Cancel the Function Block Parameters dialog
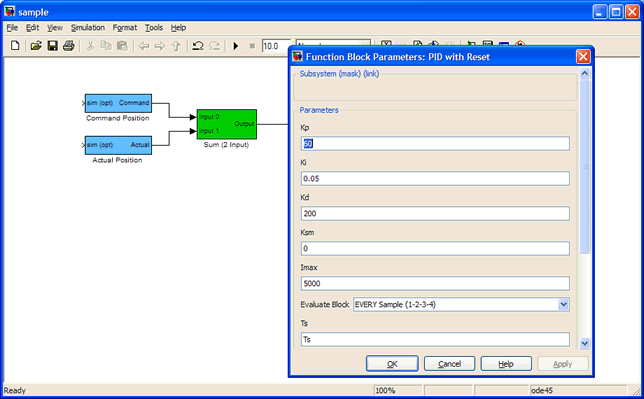 (x=449, y=364)
